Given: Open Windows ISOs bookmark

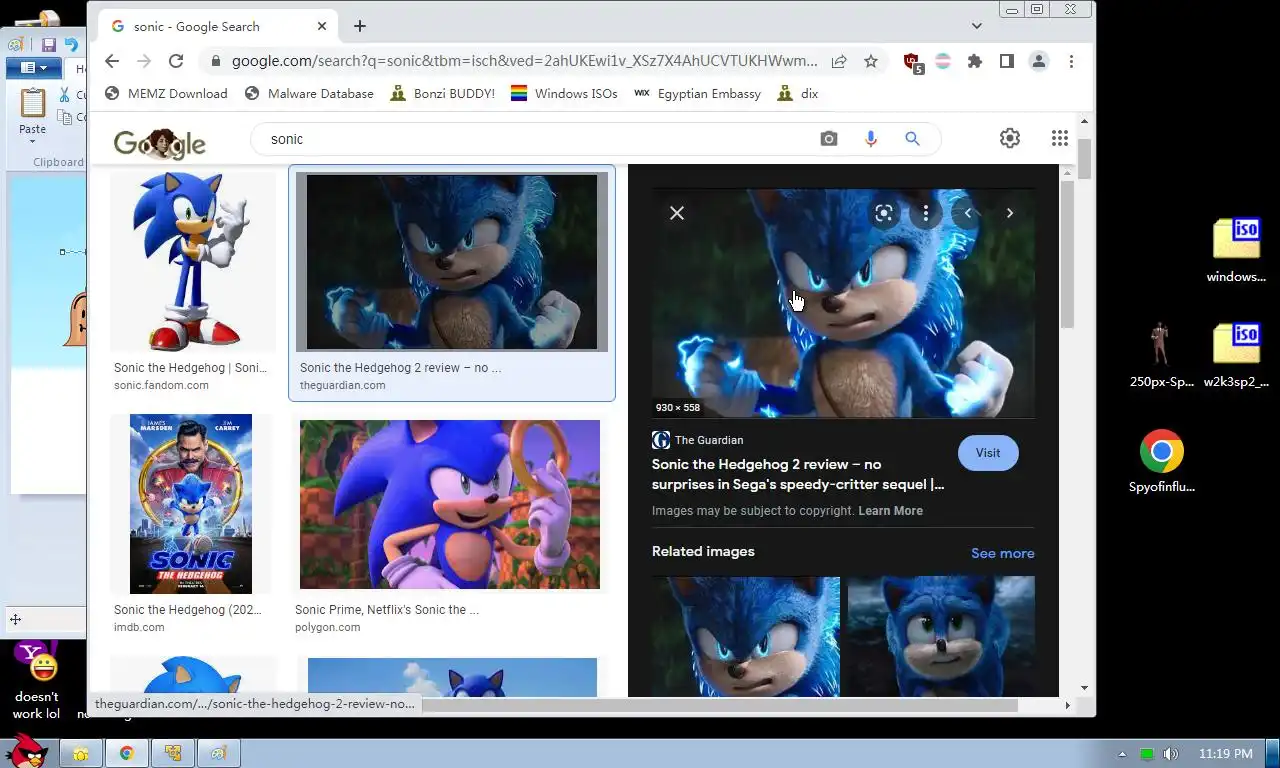Looking at the screenshot, I should coord(564,93).
